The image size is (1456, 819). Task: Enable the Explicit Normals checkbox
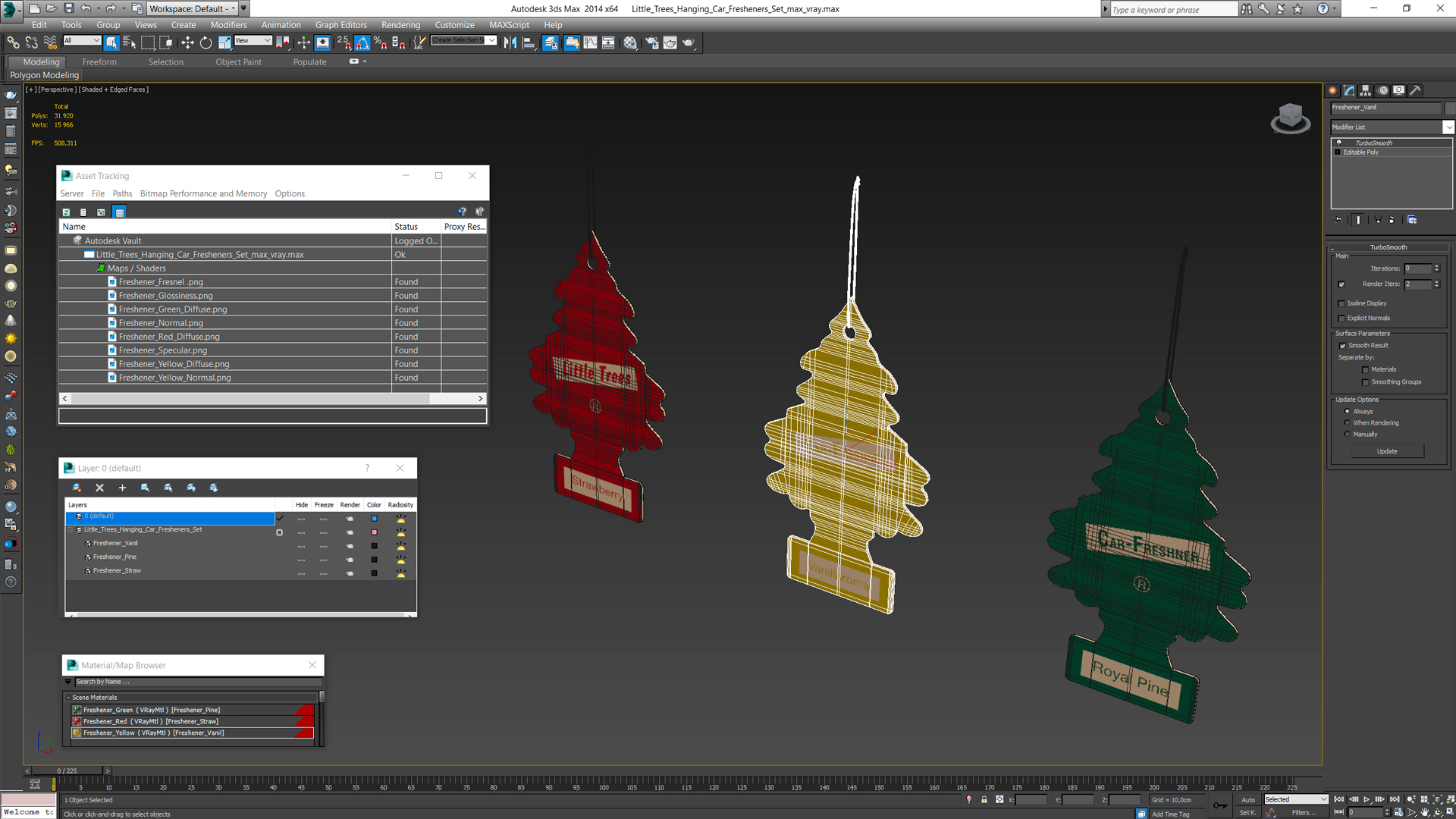point(1341,318)
